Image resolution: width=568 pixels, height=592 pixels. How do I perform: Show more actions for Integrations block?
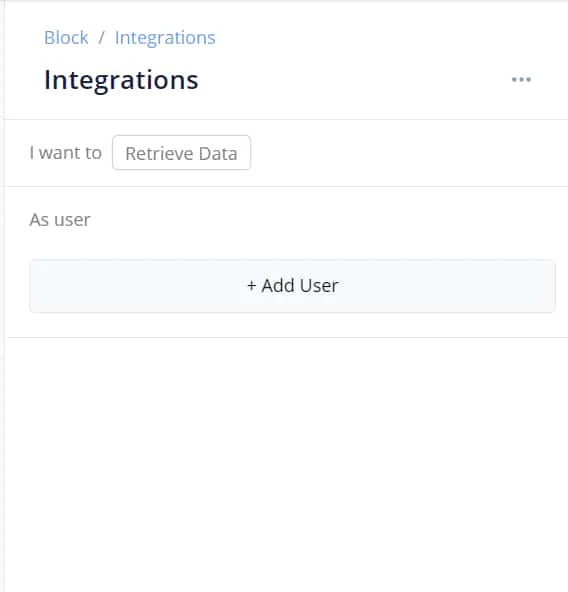pyautogui.click(x=521, y=79)
